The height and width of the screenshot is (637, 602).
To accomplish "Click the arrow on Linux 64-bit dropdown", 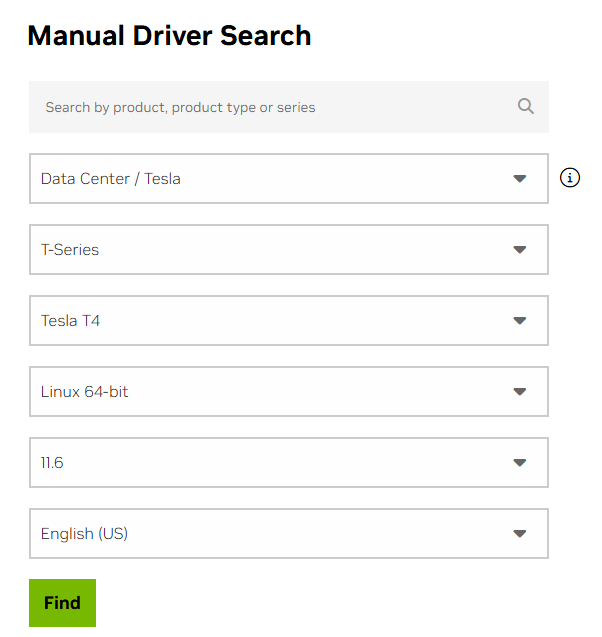I will pyautogui.click(x=519, y=392).
